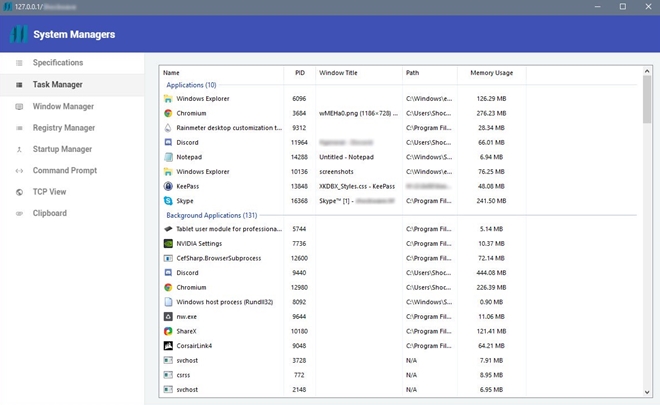Click the 241.50 MB memory value
This screenshot has width=660, height=405.
[491, 201]
